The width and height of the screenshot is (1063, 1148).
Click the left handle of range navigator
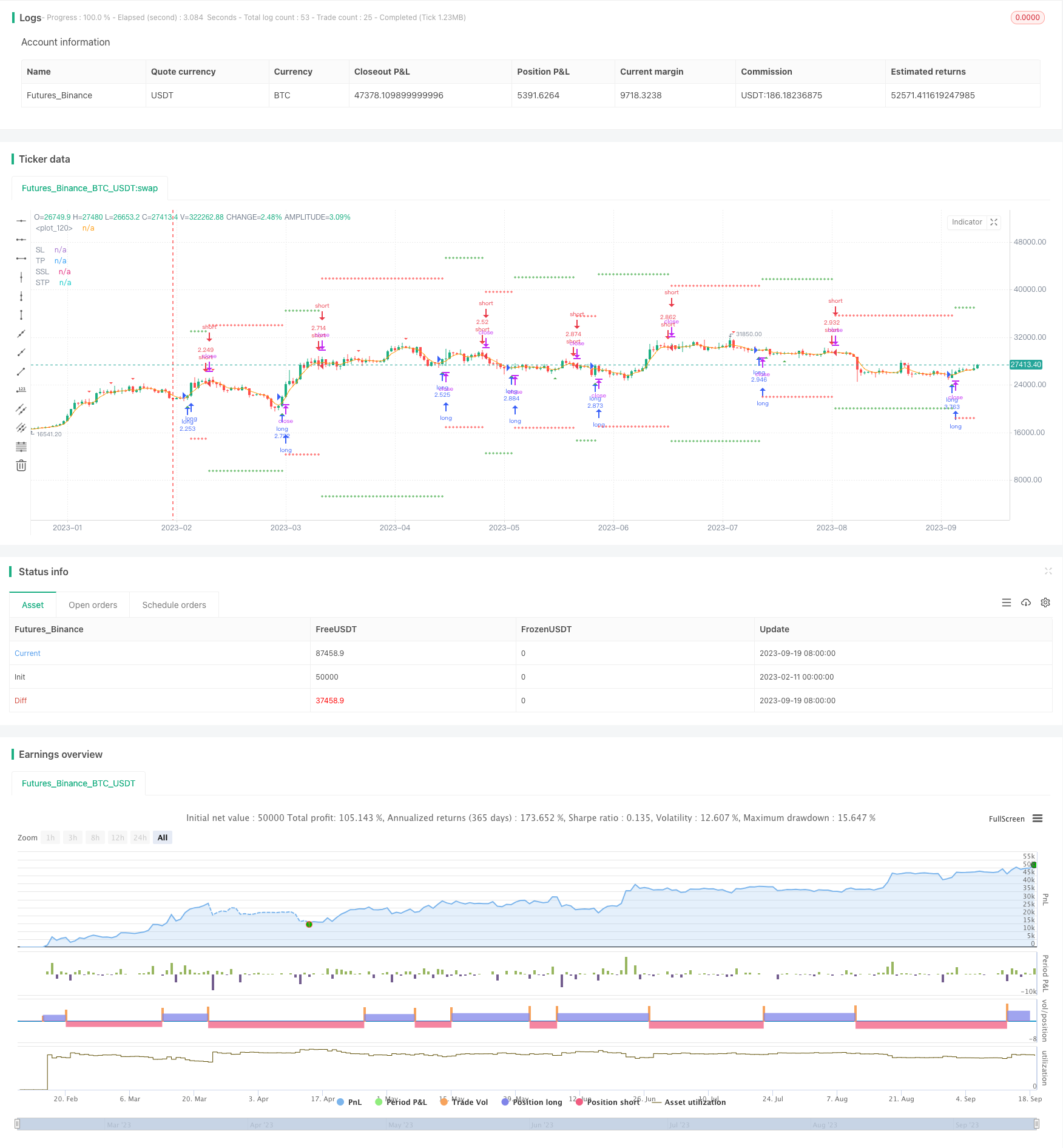[x=18, y=1124]
